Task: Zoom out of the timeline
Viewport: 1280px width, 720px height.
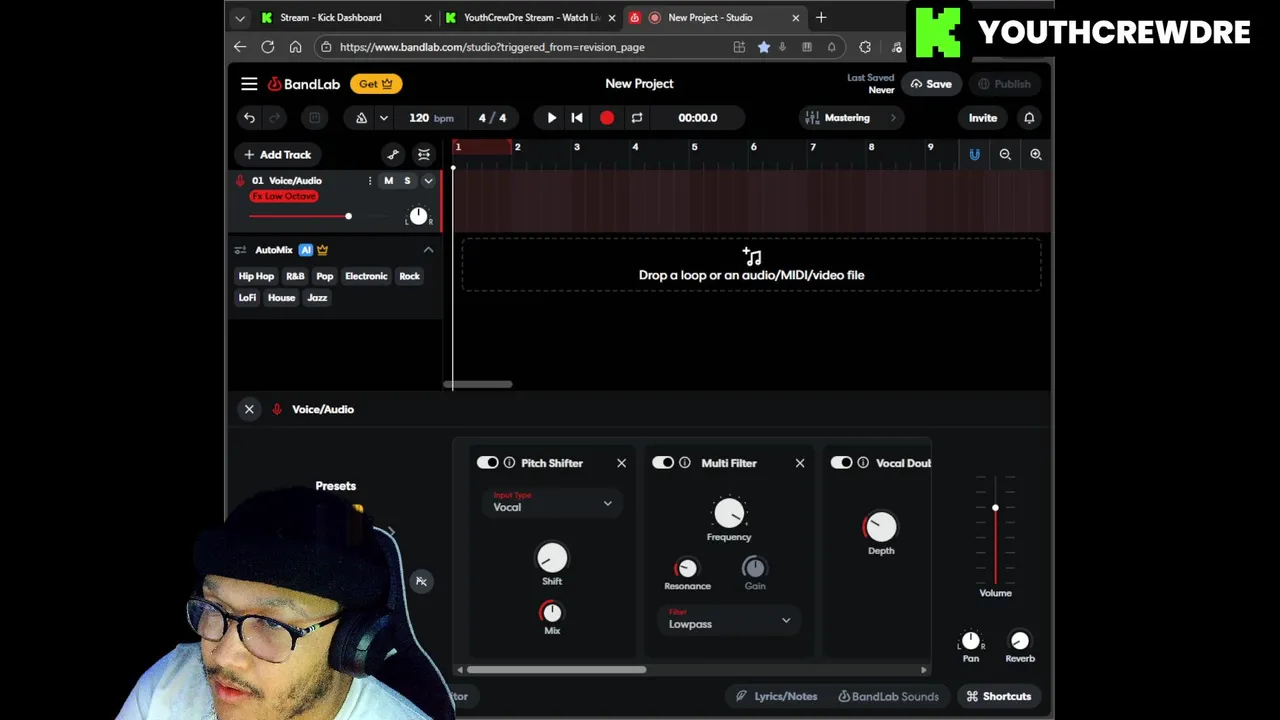Action: pos(1005,154)
